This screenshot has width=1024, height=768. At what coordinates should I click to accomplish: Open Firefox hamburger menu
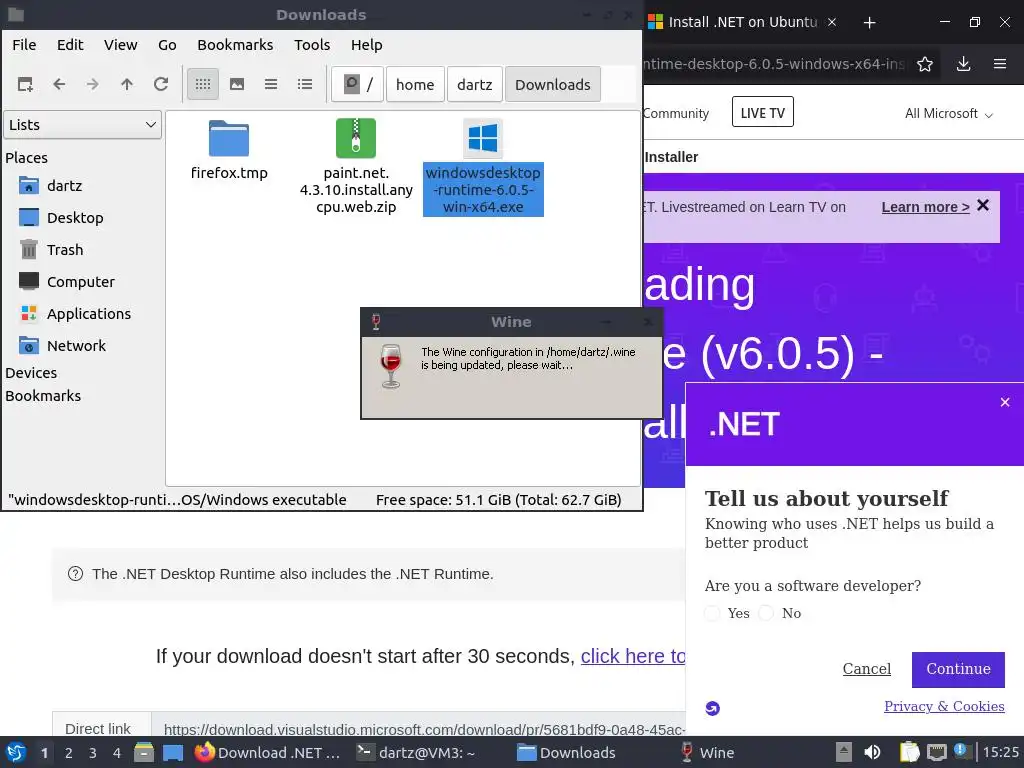pos(1000,64)
